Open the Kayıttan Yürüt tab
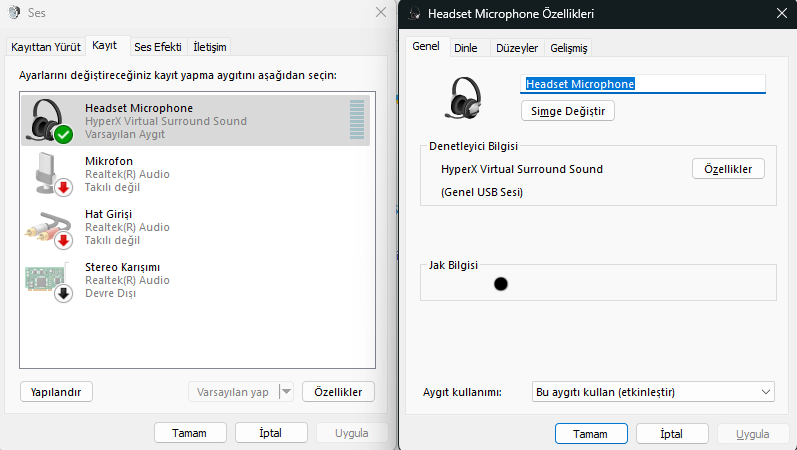The height and width of the screenshot is (450, 797). pos(46,47)
